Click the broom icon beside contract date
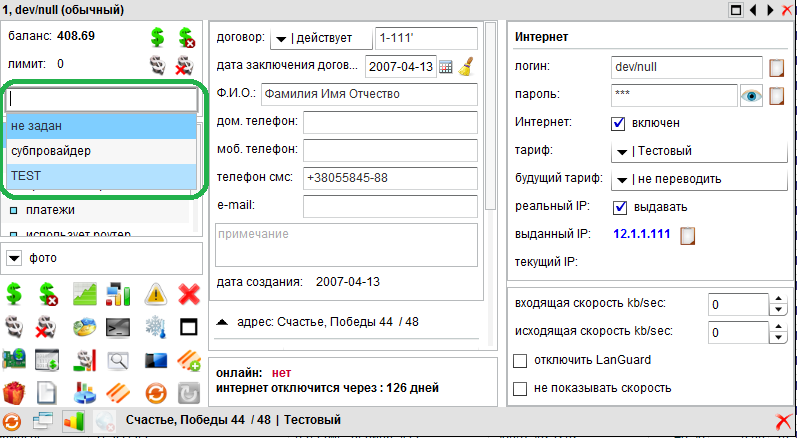Viewport: 797px width, 438px height. tap(465, 67)
